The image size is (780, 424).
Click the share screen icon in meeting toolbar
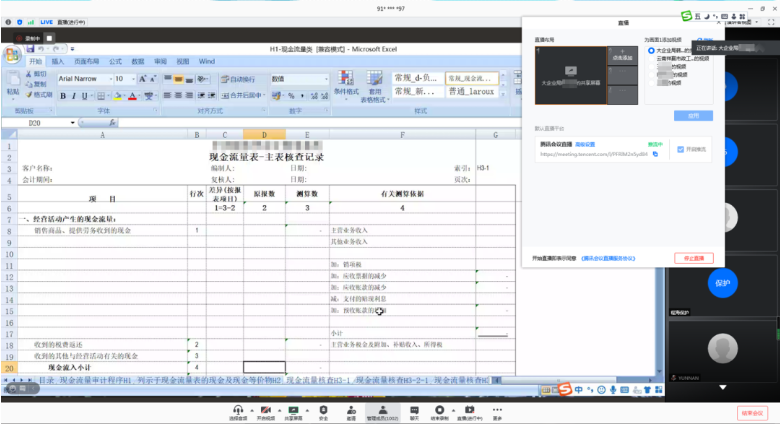295,410
